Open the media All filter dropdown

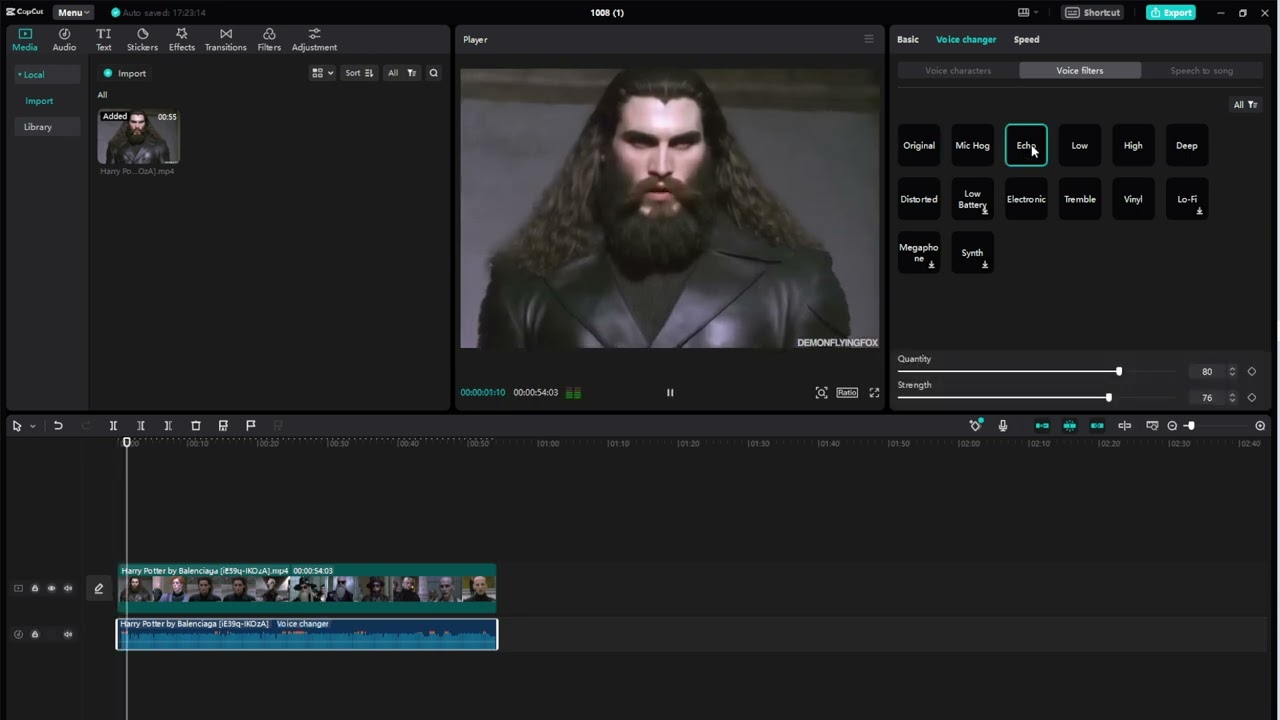[x=401, y=73]
